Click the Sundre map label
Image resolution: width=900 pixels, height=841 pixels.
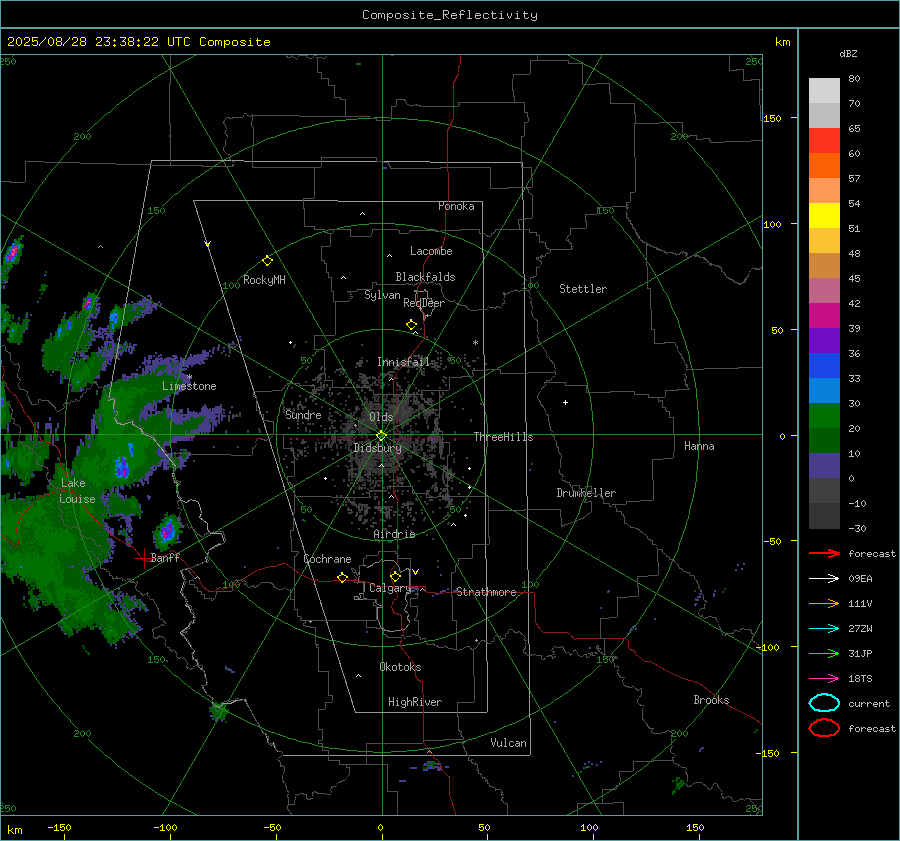click(303, 415)
